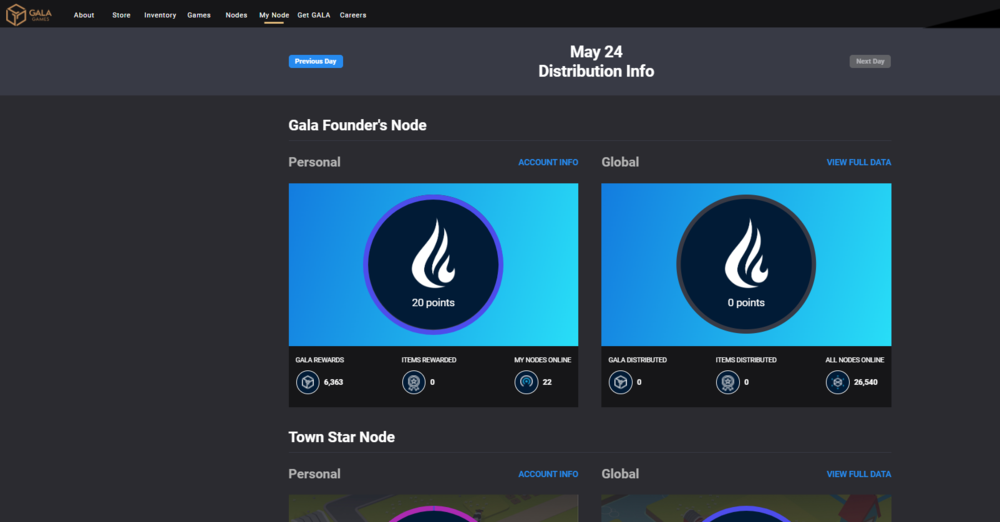The height and width of the screenshot is (522, 1000).
Task: Click the Previous Day button
Action: [x=316, y=61]
